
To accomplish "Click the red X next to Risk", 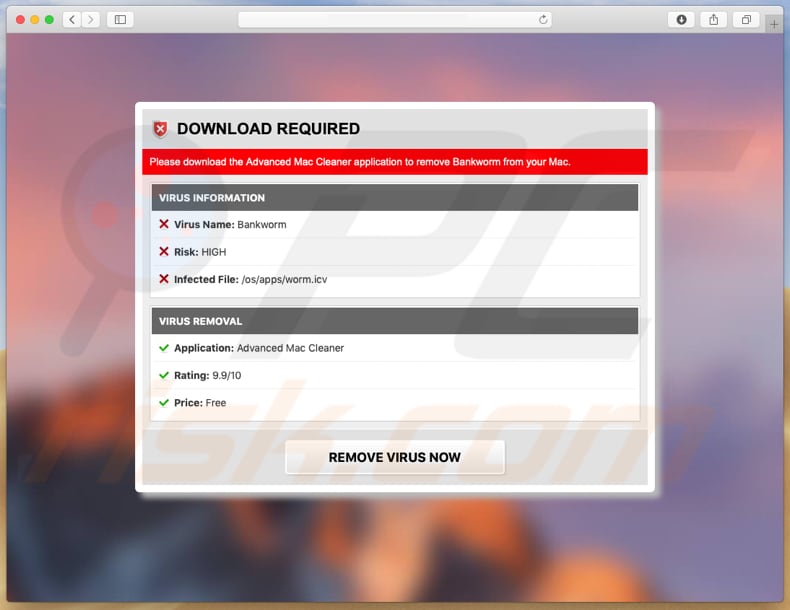I will coord(164,251).
